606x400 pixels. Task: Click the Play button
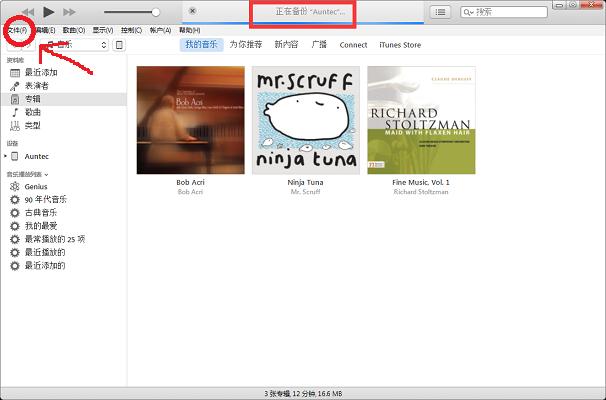tap(48, 11)
